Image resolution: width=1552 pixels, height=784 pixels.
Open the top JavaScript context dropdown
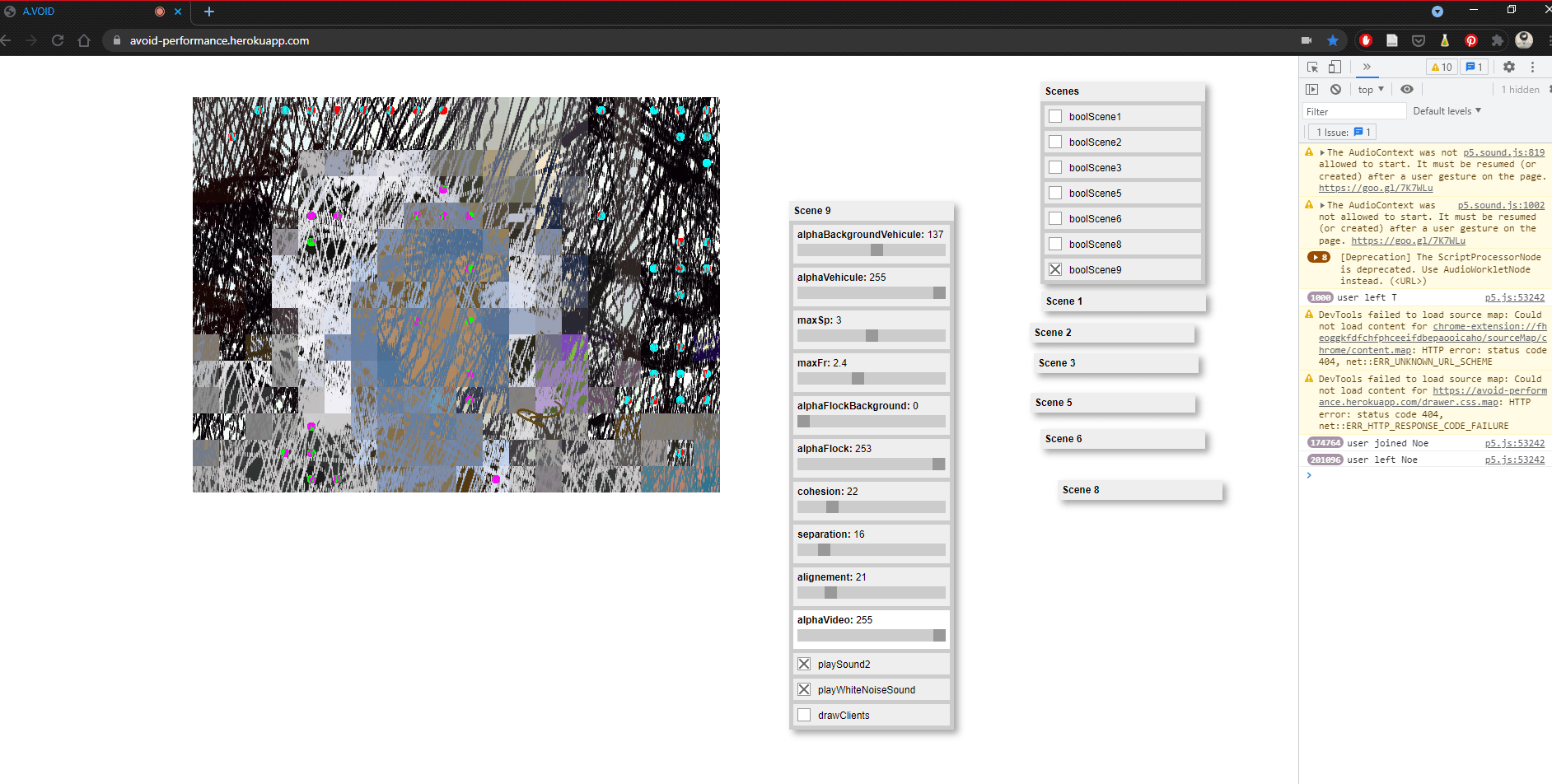(1371, 90)
